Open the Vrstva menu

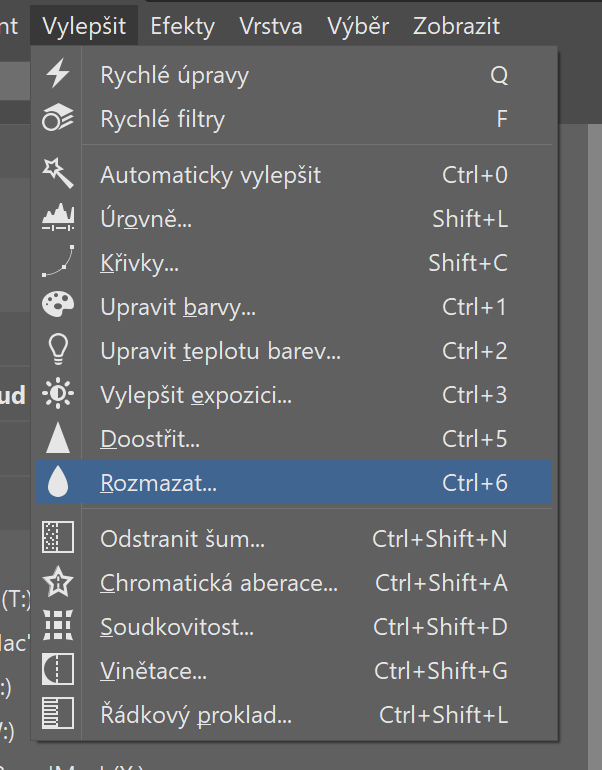270,26
